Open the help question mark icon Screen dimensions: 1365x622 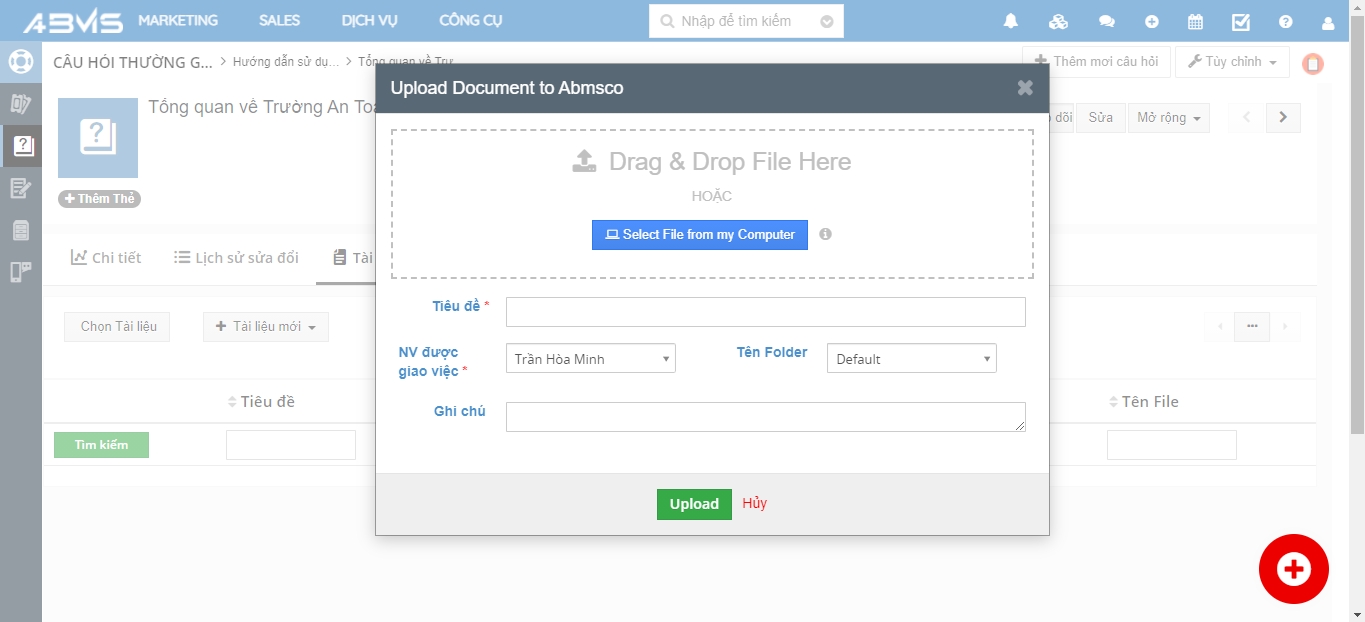click(1286, 21)
